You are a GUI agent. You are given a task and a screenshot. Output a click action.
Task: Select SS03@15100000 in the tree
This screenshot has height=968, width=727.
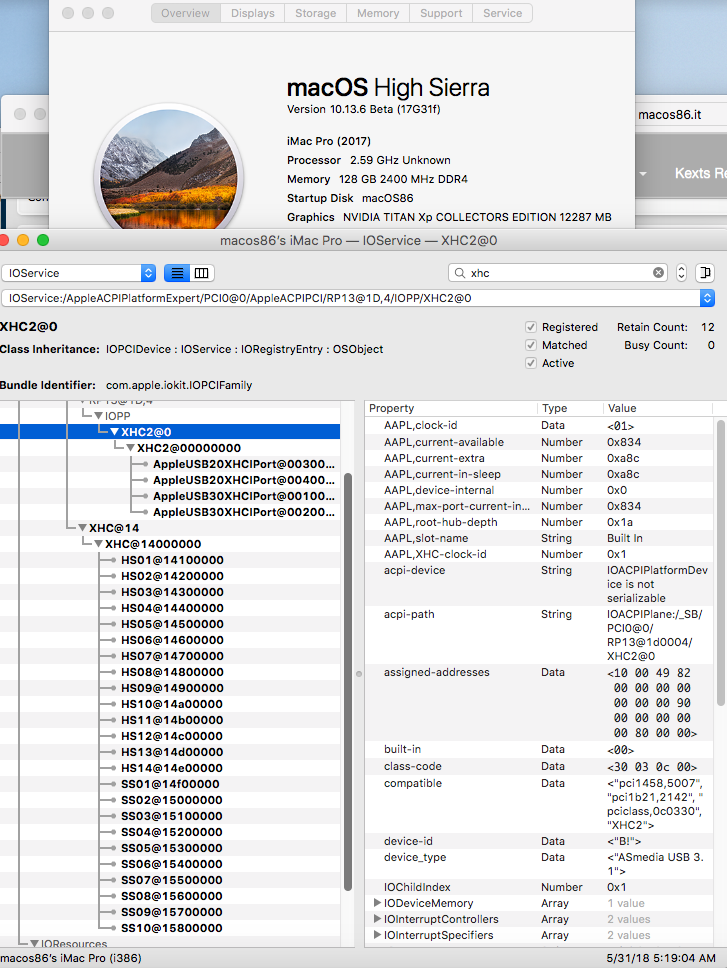172,816
